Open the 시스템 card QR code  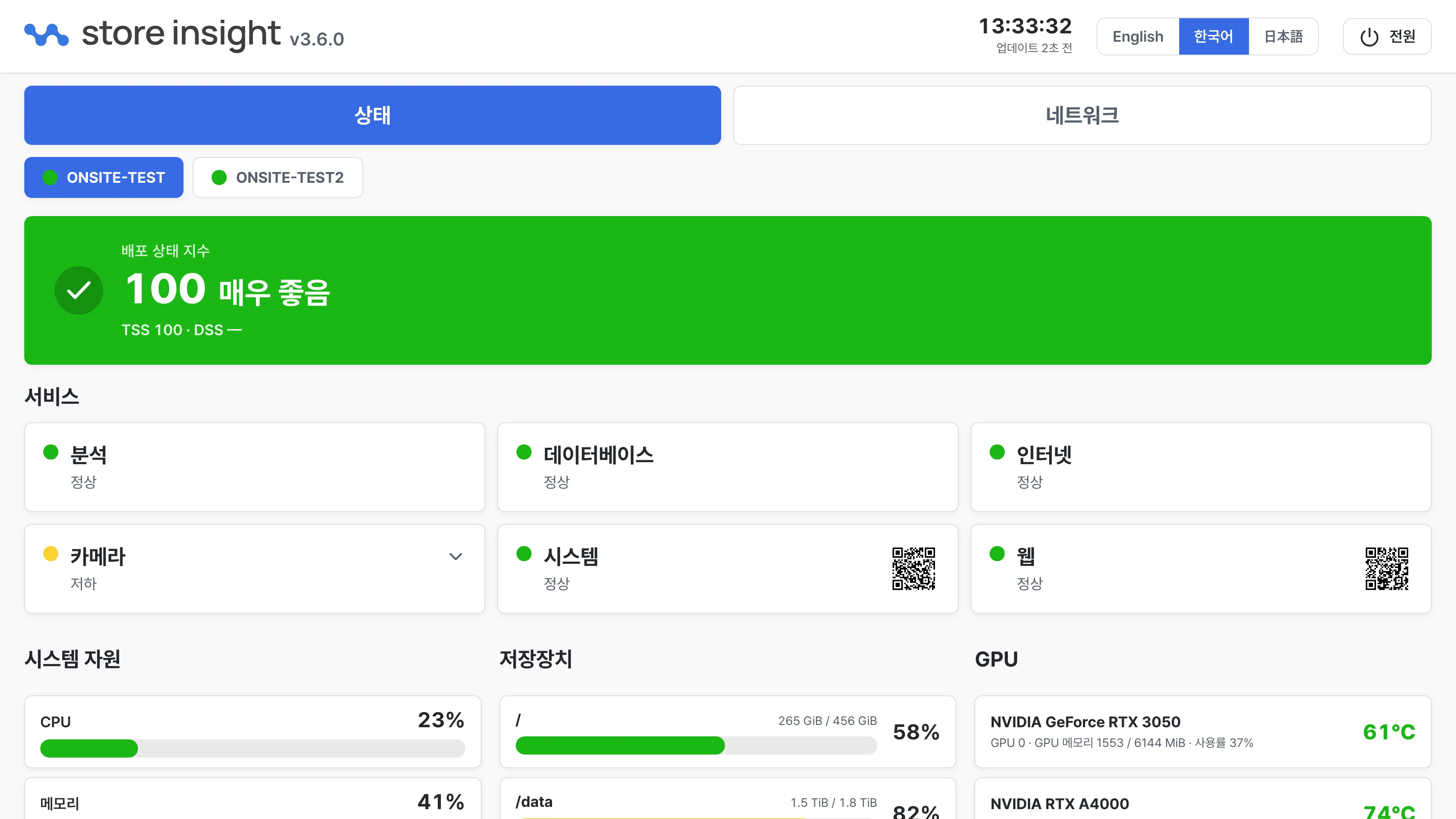coord(913,569)
